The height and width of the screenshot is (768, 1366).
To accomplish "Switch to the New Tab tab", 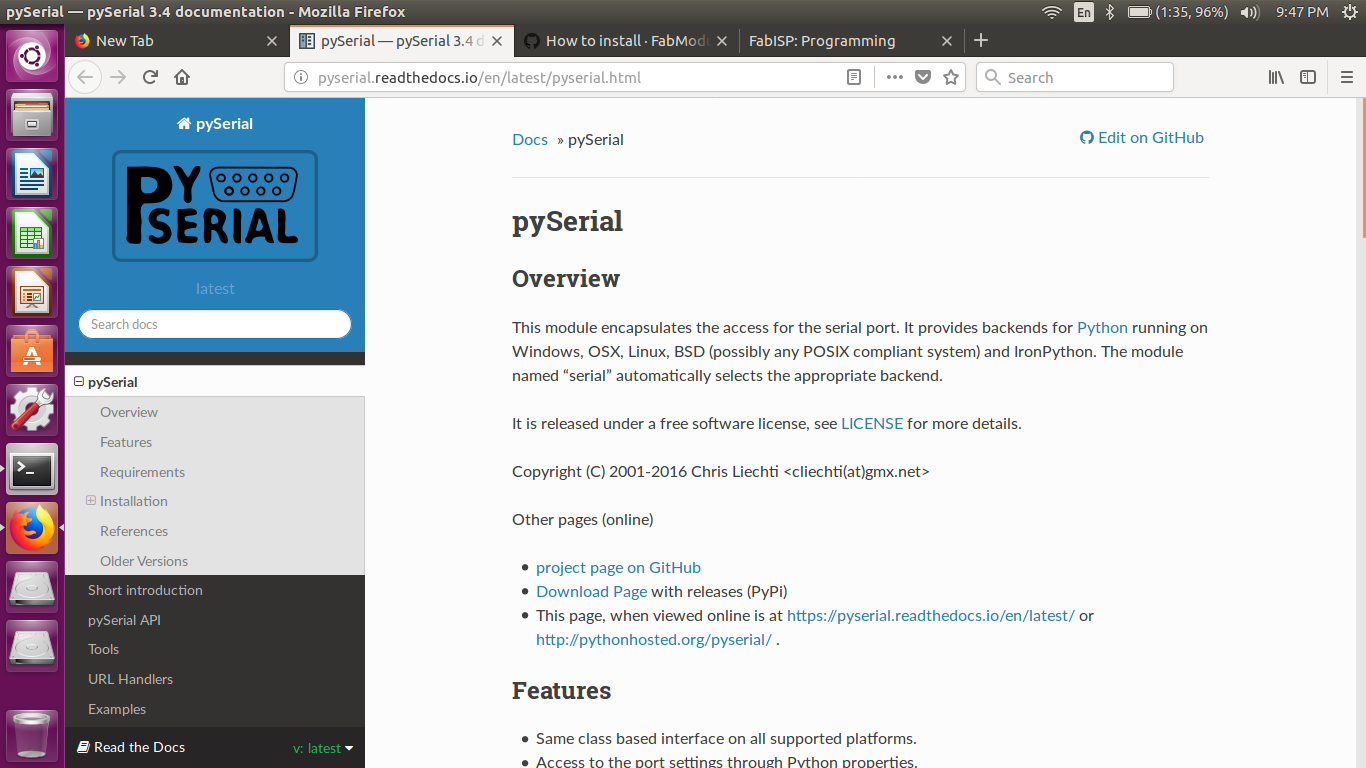I will point(178,41).
